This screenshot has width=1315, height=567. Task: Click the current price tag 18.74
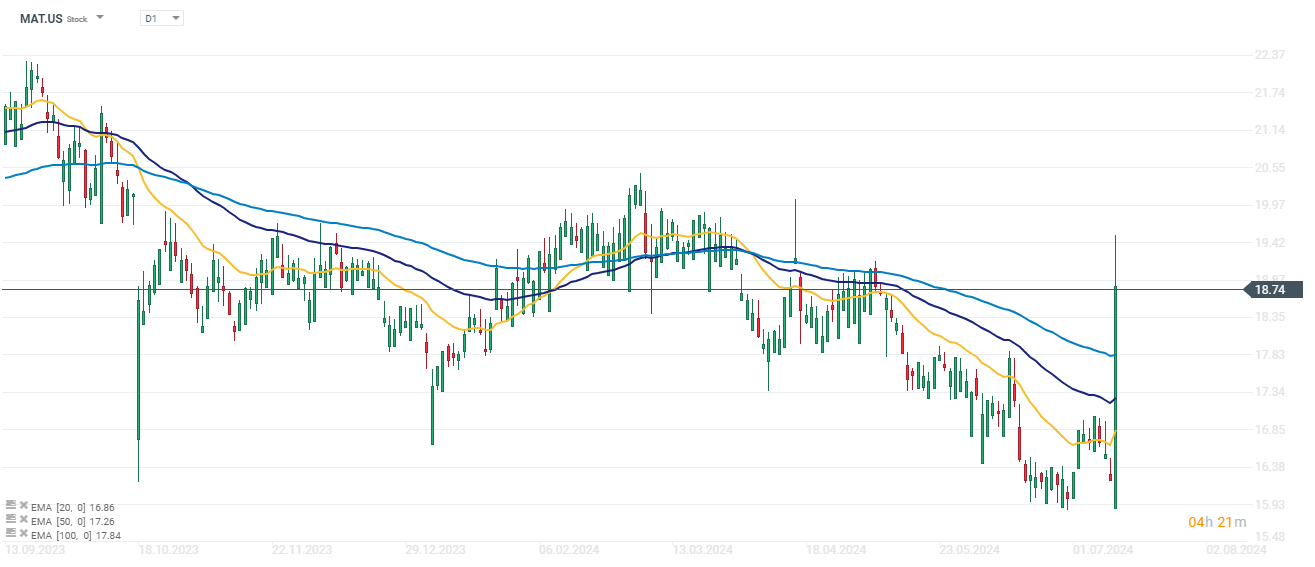point(1272,290)
